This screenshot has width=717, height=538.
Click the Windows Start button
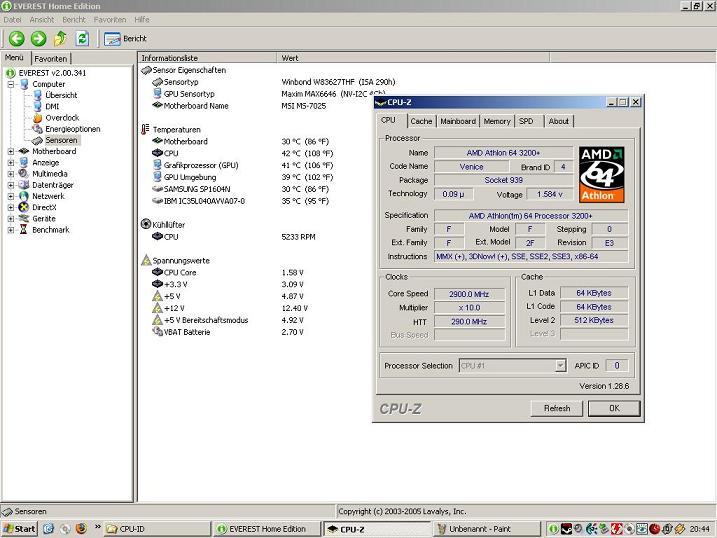click(19, 529)
